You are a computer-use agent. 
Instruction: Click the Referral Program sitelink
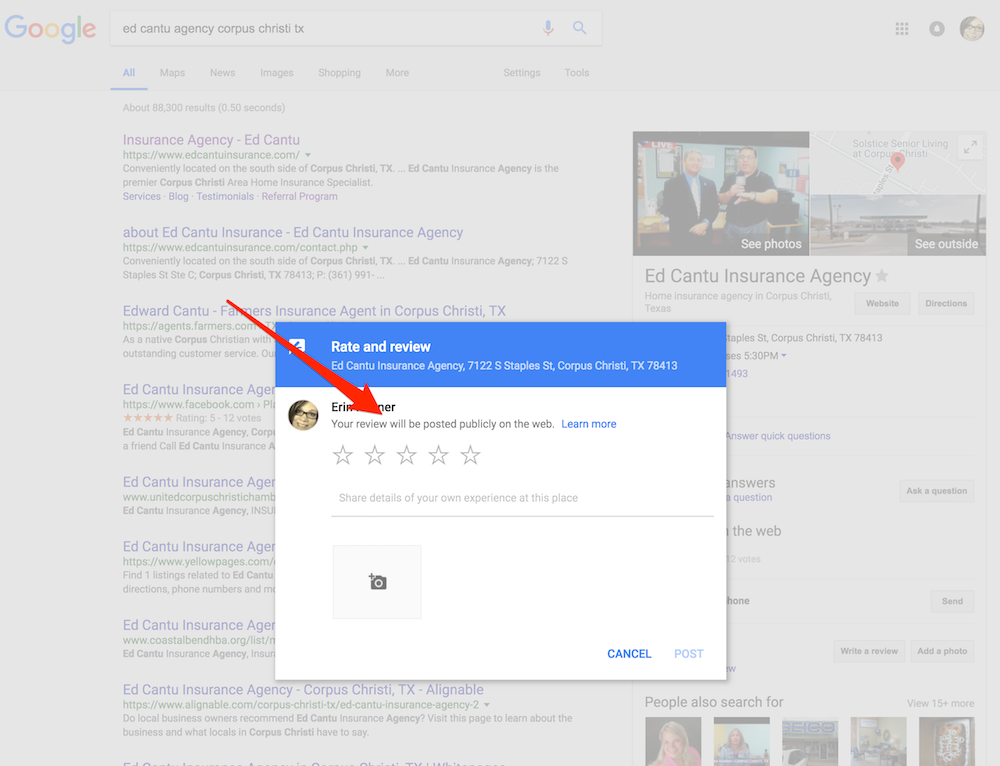point(299,196)
